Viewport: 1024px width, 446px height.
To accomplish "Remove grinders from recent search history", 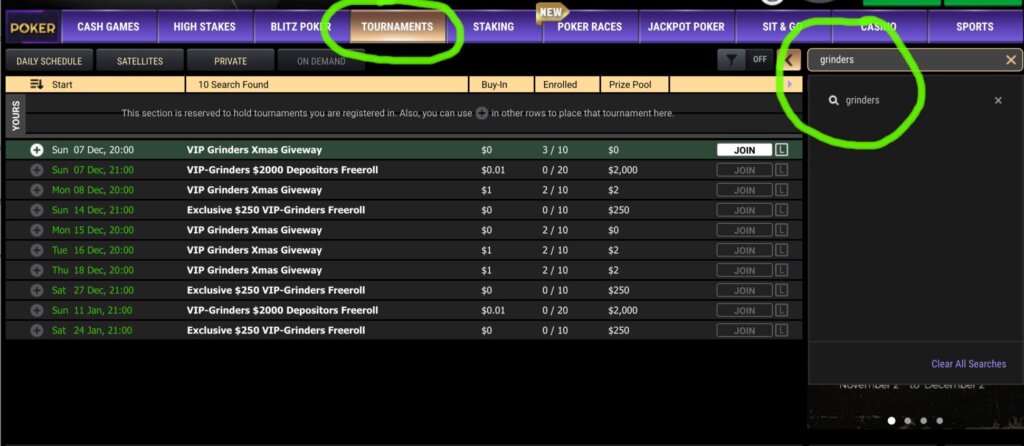I will [x=997, y=100].
